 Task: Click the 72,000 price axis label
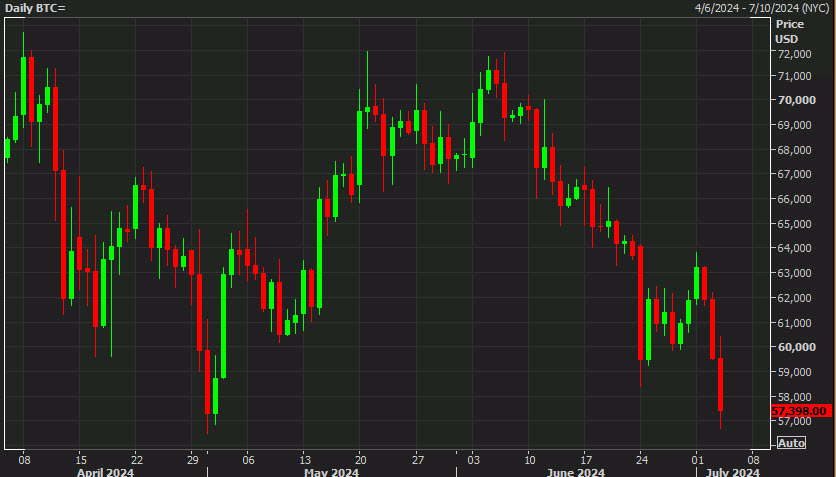794,54
